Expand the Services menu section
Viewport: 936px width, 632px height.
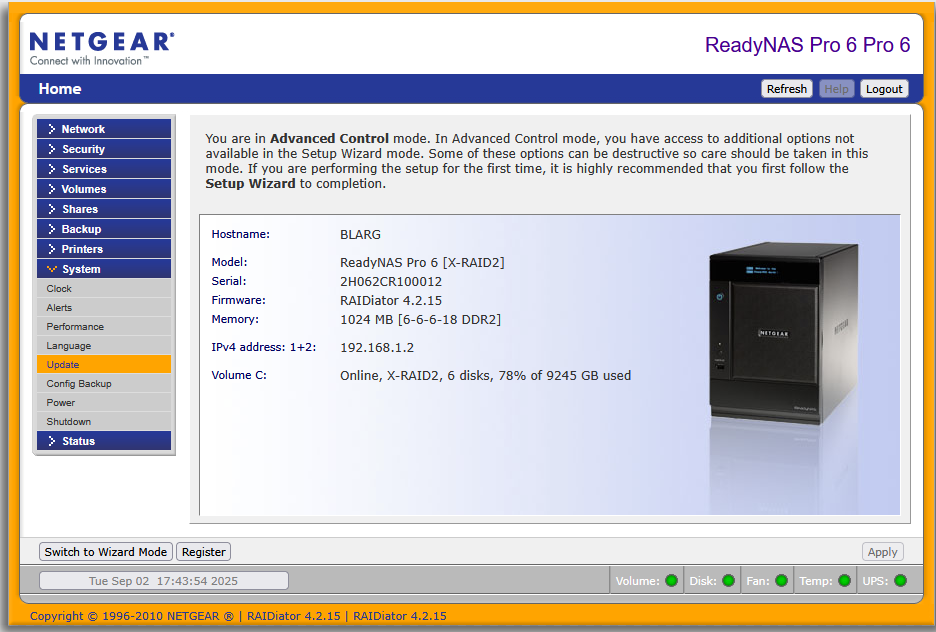click(x=104, y=169)
